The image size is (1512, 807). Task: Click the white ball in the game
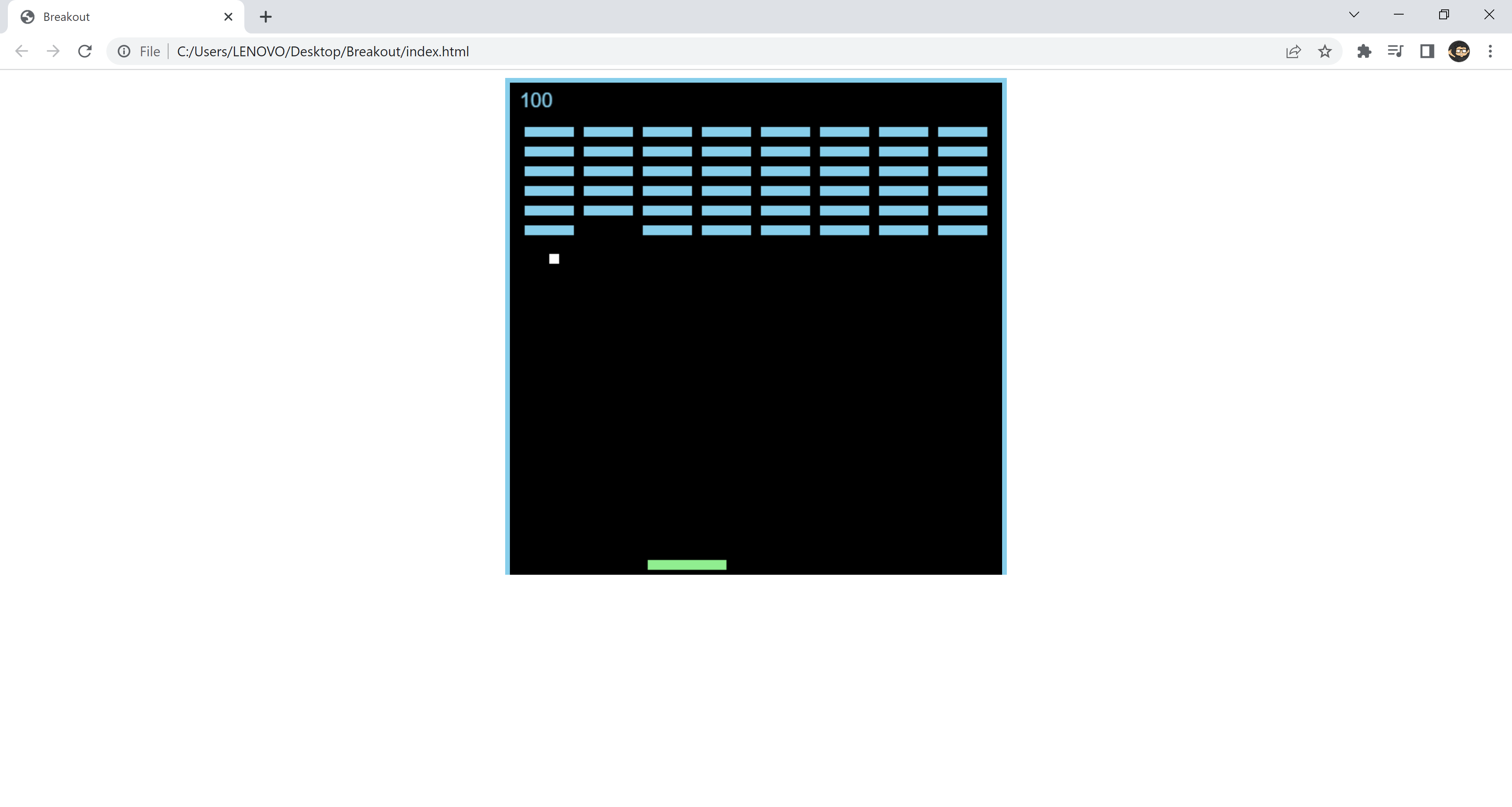[554, 259]
